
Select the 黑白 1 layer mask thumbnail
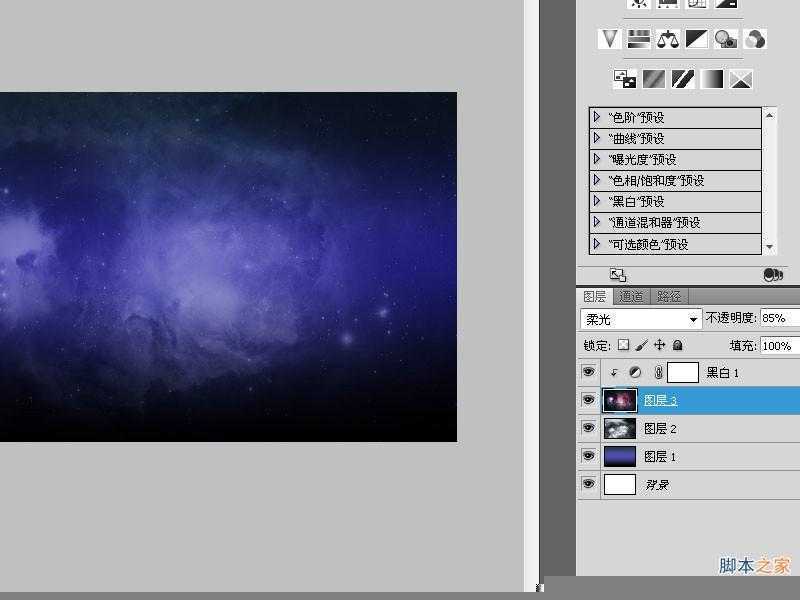[683, 372]
